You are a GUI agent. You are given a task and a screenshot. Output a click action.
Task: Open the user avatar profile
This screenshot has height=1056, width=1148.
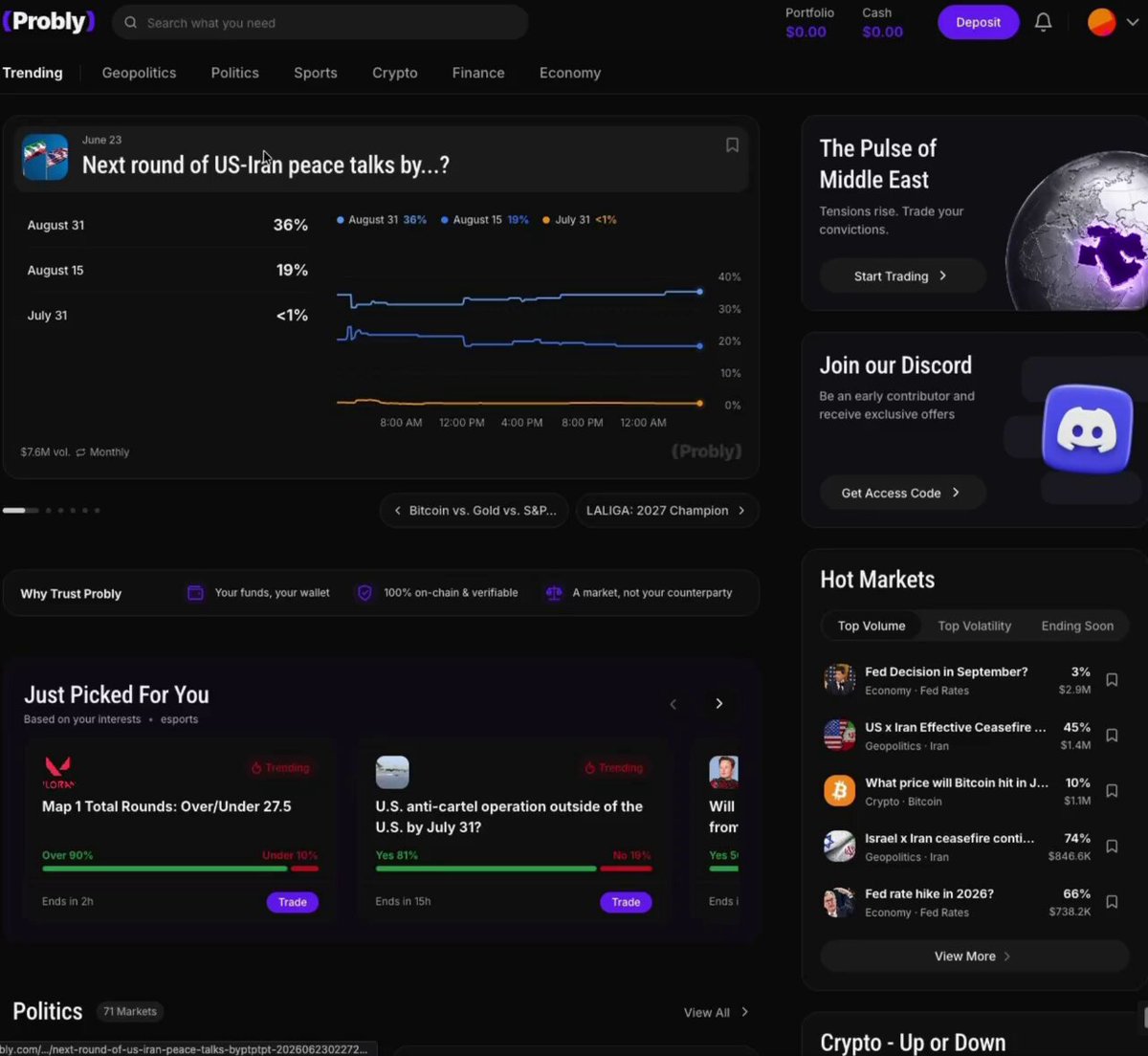tap(1102, 22)
